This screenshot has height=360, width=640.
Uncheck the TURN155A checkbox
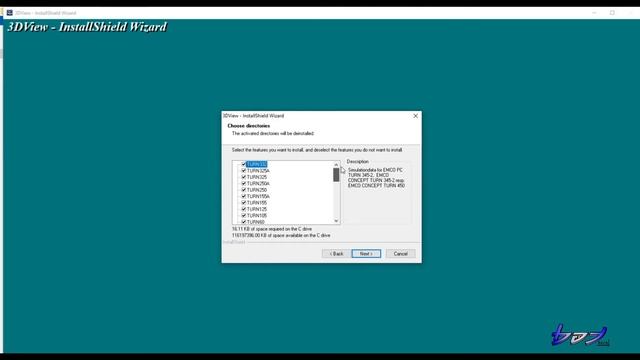pos(244,196)
